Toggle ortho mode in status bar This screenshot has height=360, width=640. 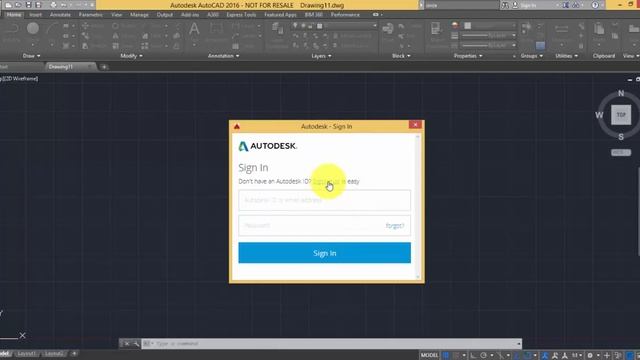pos(473,356)
